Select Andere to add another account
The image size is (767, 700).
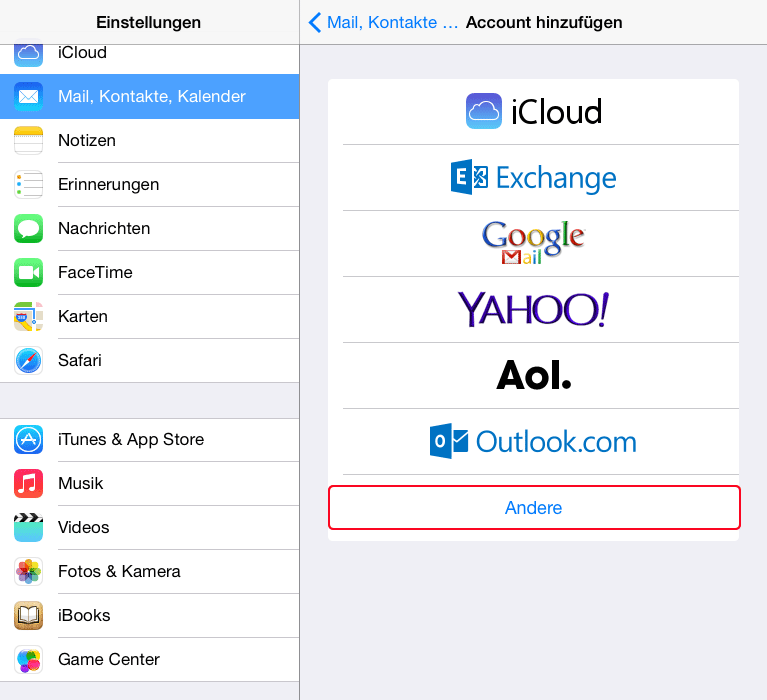coord(534,508)
